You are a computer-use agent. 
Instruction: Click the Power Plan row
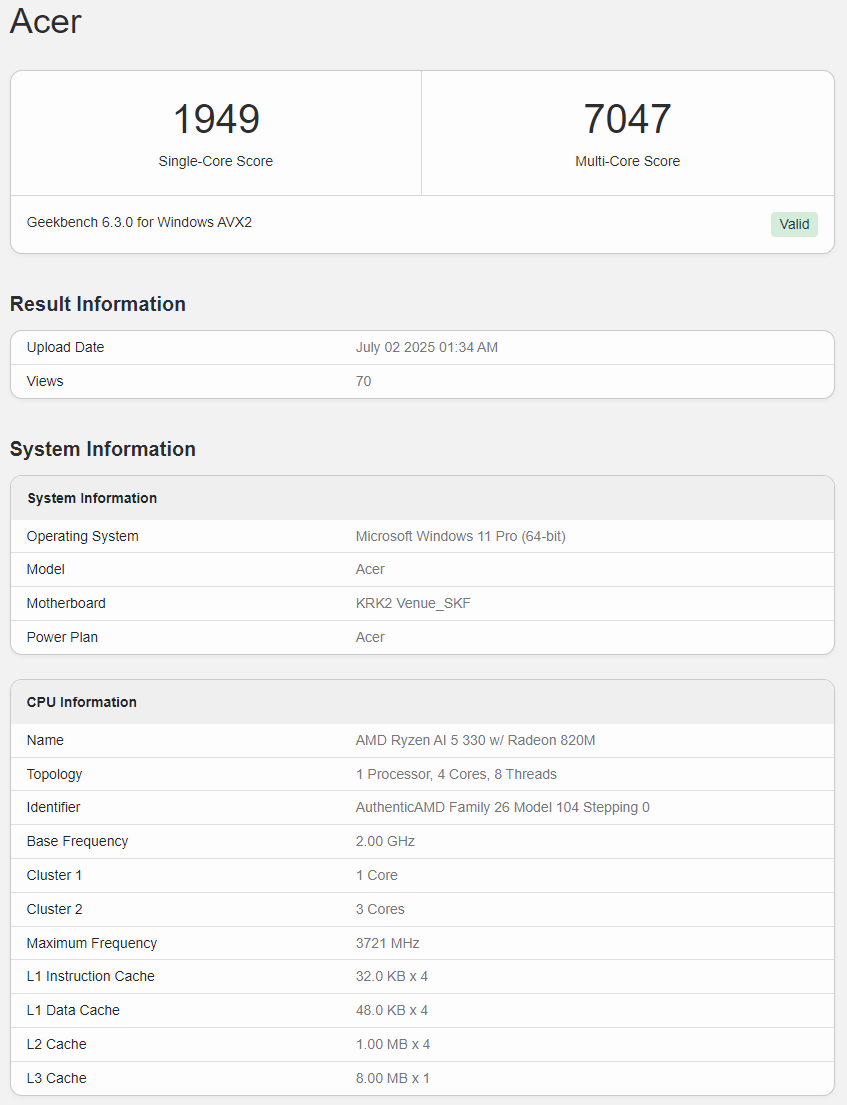[x=423, y=637]
